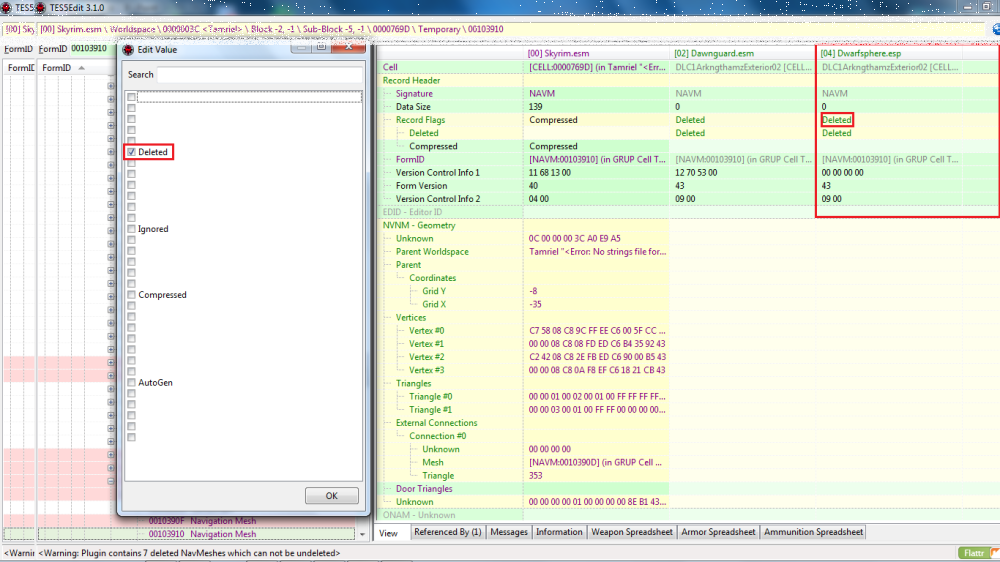The width and height of the screenshot is (1000, 562).
Task: Open the Ammunition Spreadsheet tab
Action: tap(813, 532)
